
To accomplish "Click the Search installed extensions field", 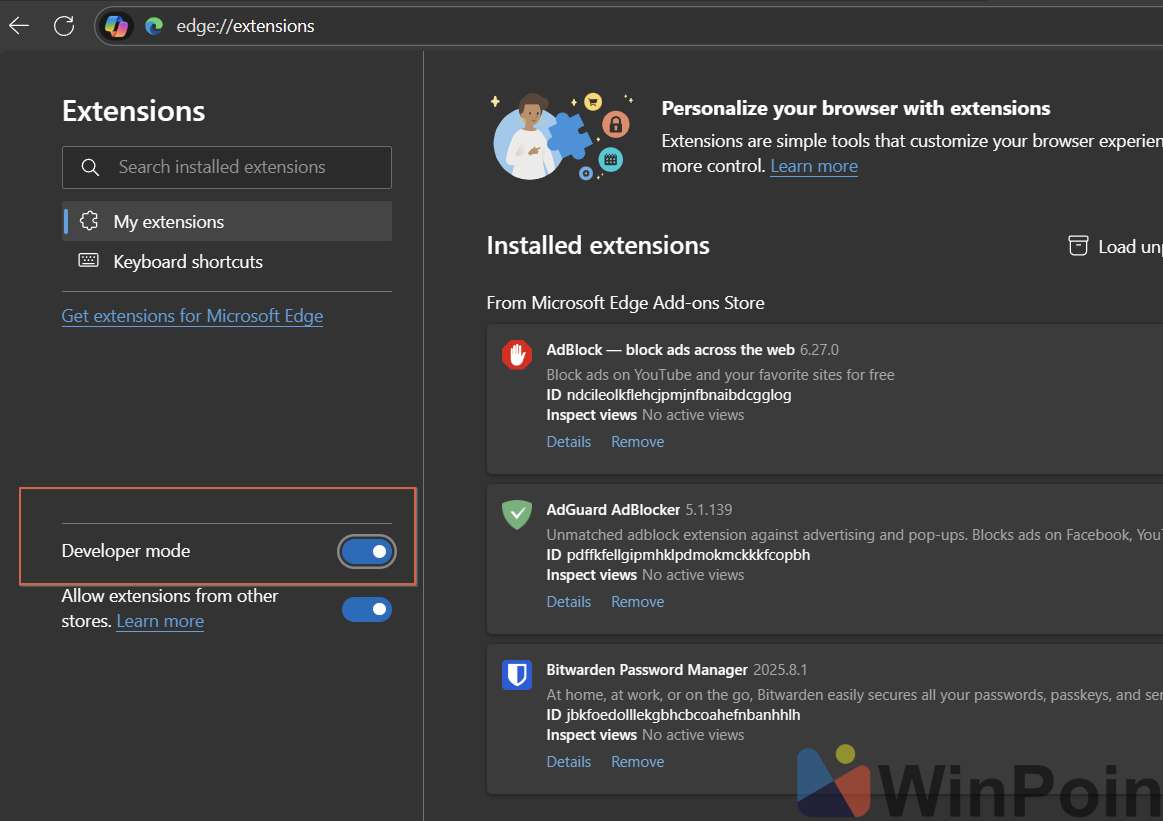I will [227, 167].
